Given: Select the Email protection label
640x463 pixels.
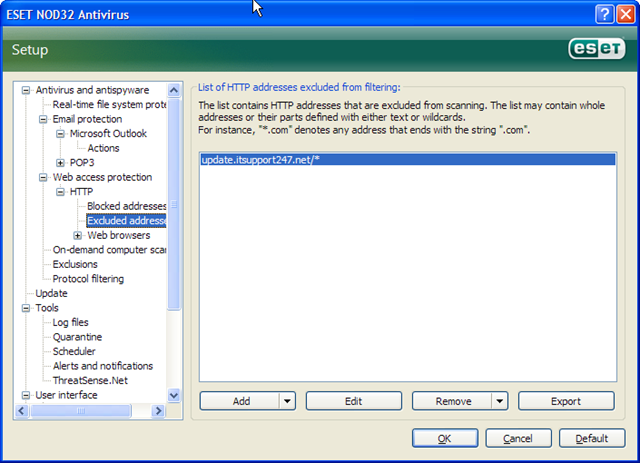Looking at the screenshot, I should 87,119.
